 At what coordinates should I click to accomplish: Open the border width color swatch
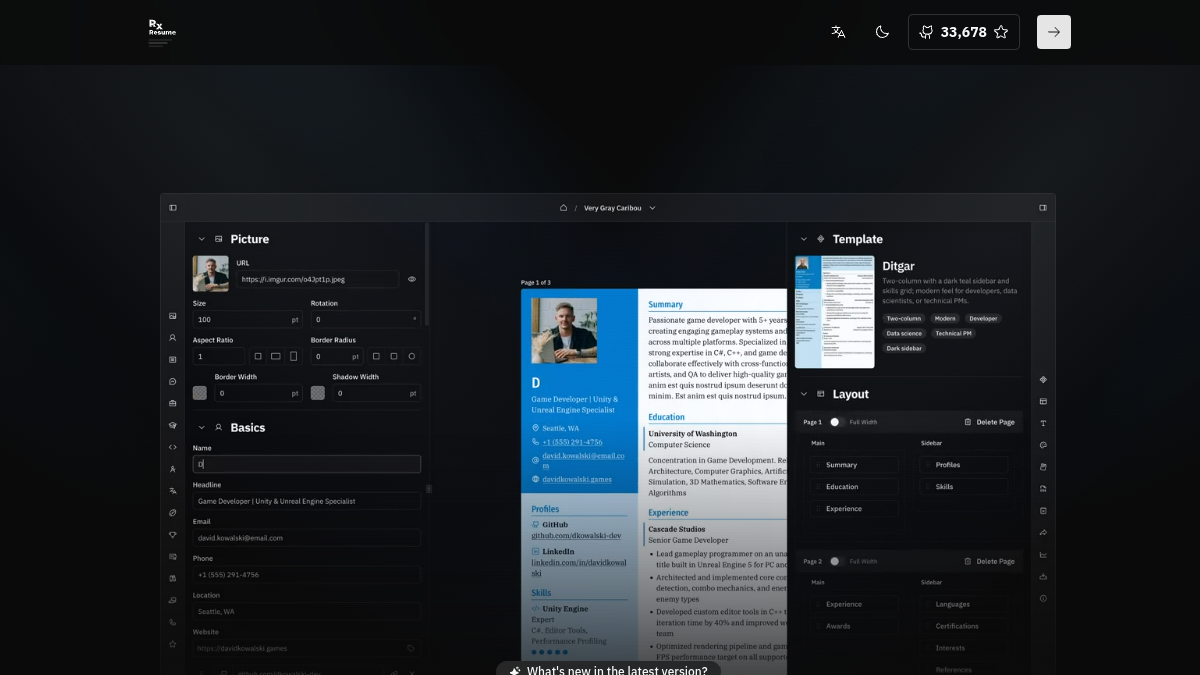pos(200,393)
